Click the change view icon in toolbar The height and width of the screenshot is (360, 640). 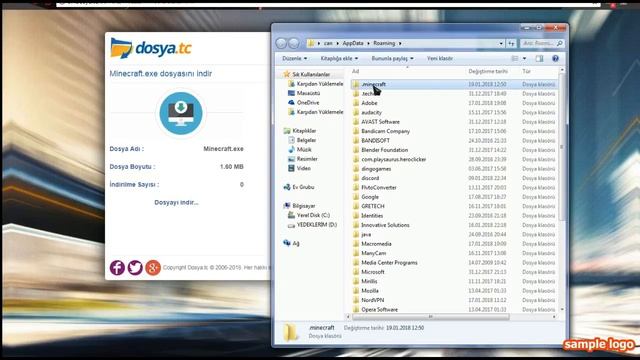click(515, 59)
